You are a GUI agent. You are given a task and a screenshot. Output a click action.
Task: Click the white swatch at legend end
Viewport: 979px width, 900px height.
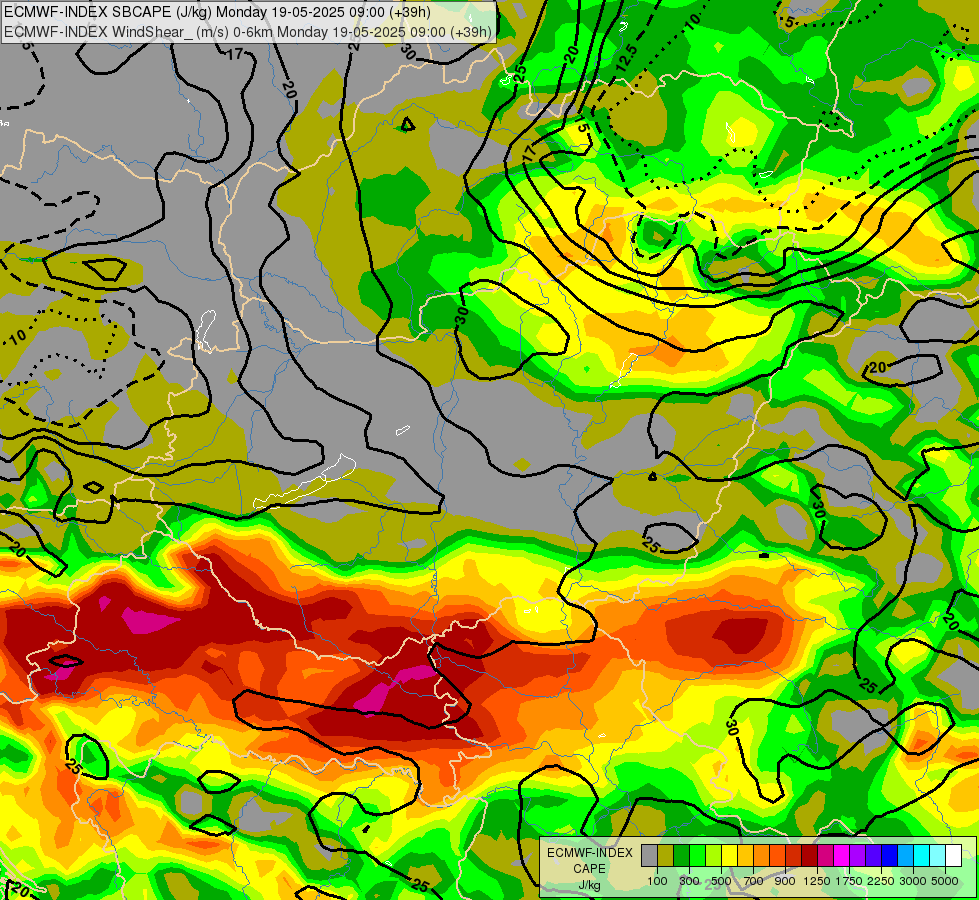[x=953, y=855]
